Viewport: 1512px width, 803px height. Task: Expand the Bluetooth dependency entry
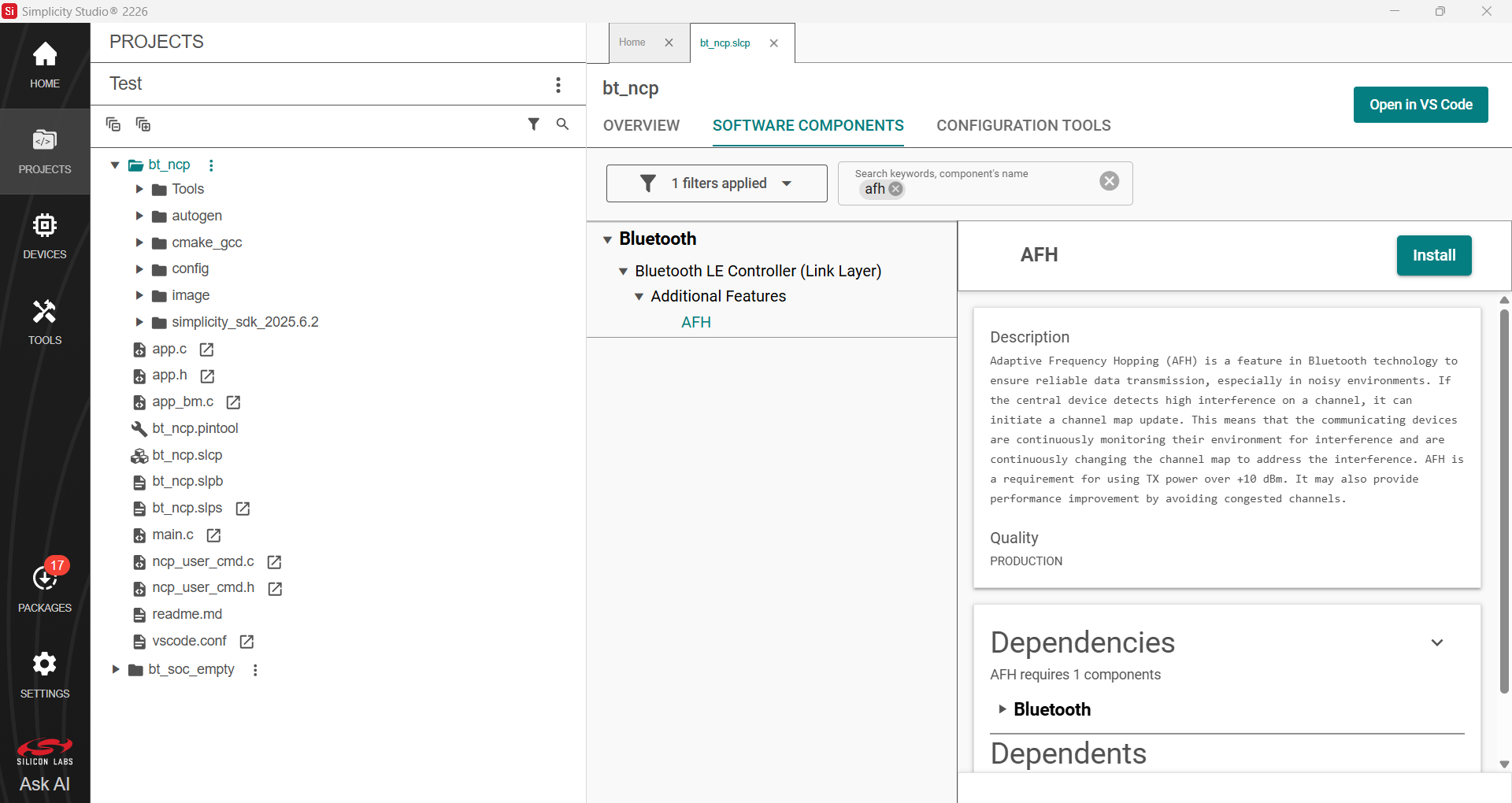coord(1002,709)
